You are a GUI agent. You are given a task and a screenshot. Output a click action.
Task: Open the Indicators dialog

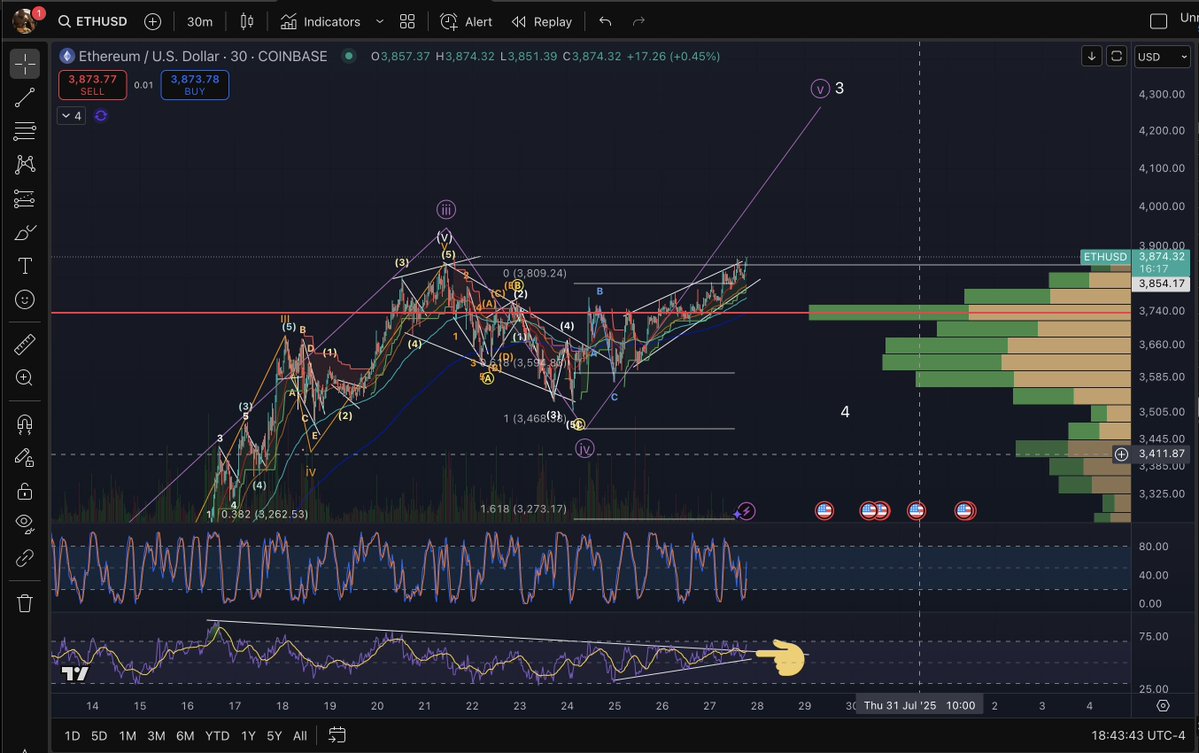pos(320,21)
